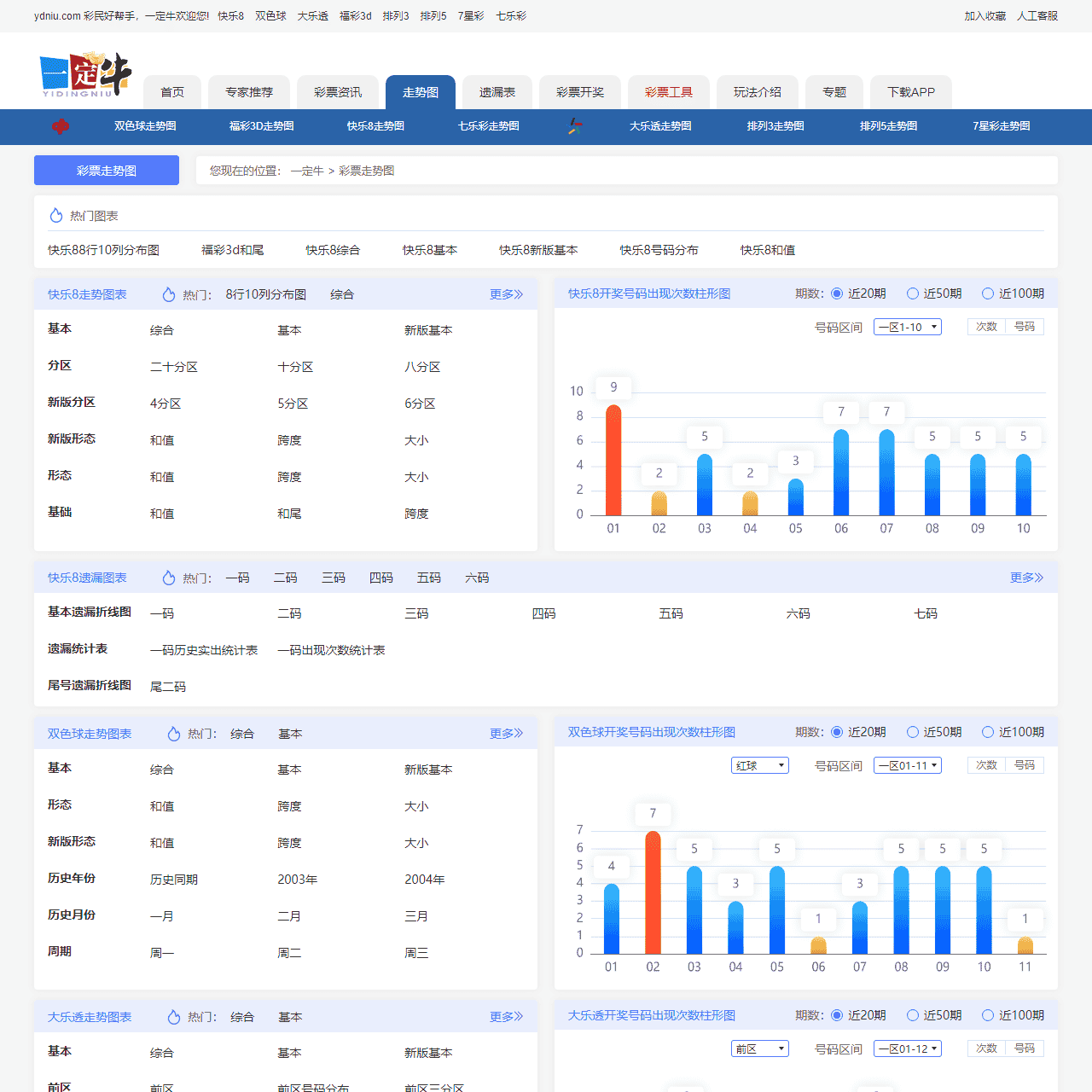
Task: Click the flame icon beside 热门图表
Action: click(x=56, y=216)
